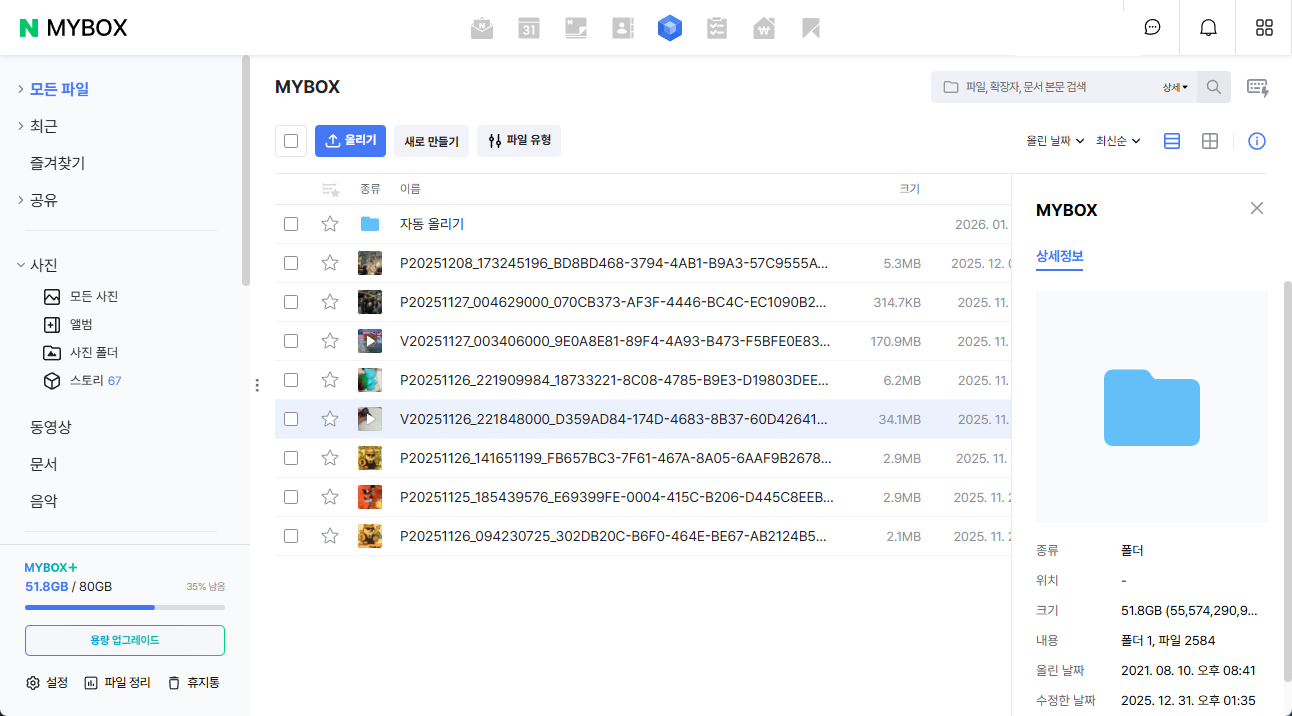This screenshot has width=1292, height=716.
Task: Check the V20251126_221848000 row
Action: click(x=291, y=419)
